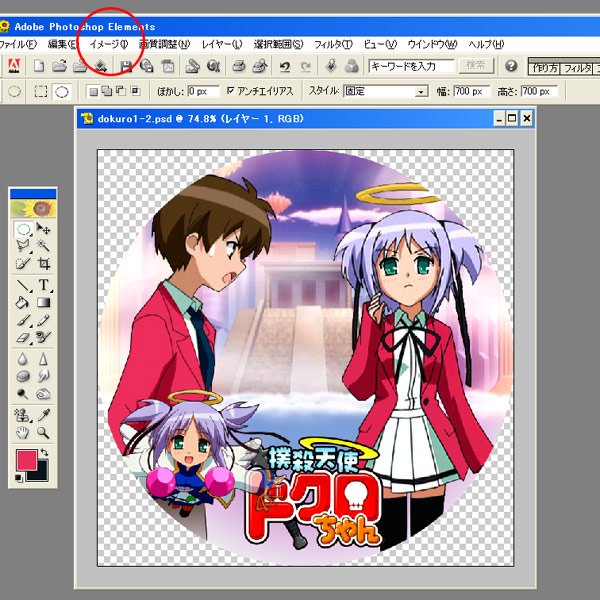600x600 pixels.
Task: Click the Subtract from Selection mode button
Action: pyautogui.click(x=121, y=91)
